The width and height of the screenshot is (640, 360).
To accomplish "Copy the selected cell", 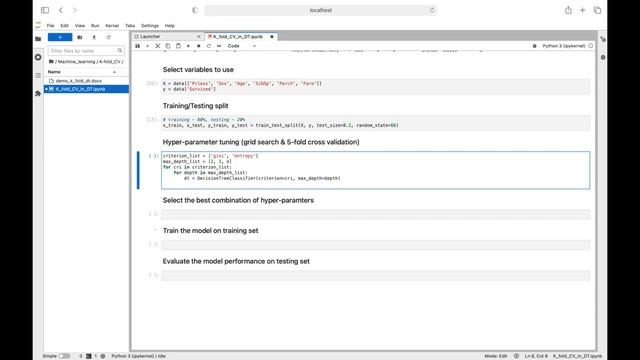I will pyautogui.click(x=168, y=46).
